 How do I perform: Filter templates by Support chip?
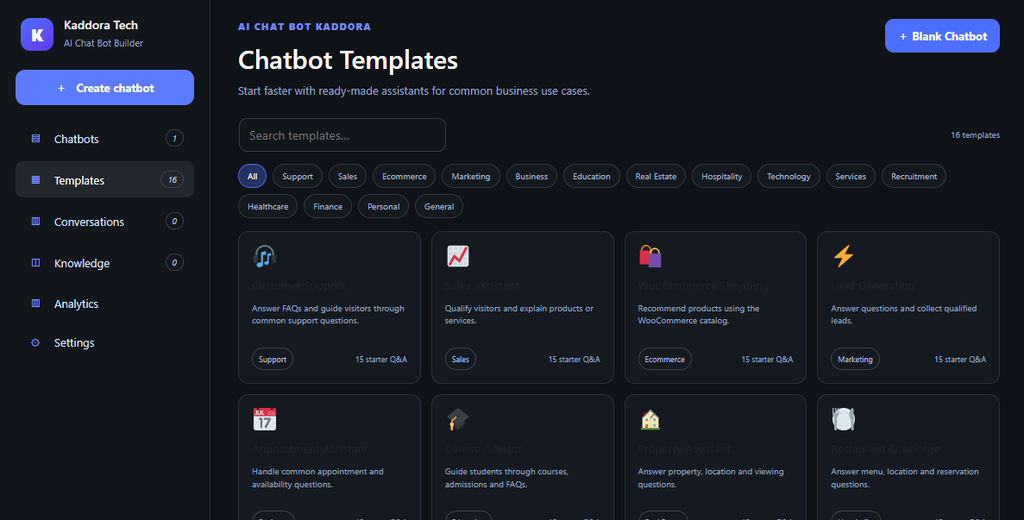coord(298,176)
